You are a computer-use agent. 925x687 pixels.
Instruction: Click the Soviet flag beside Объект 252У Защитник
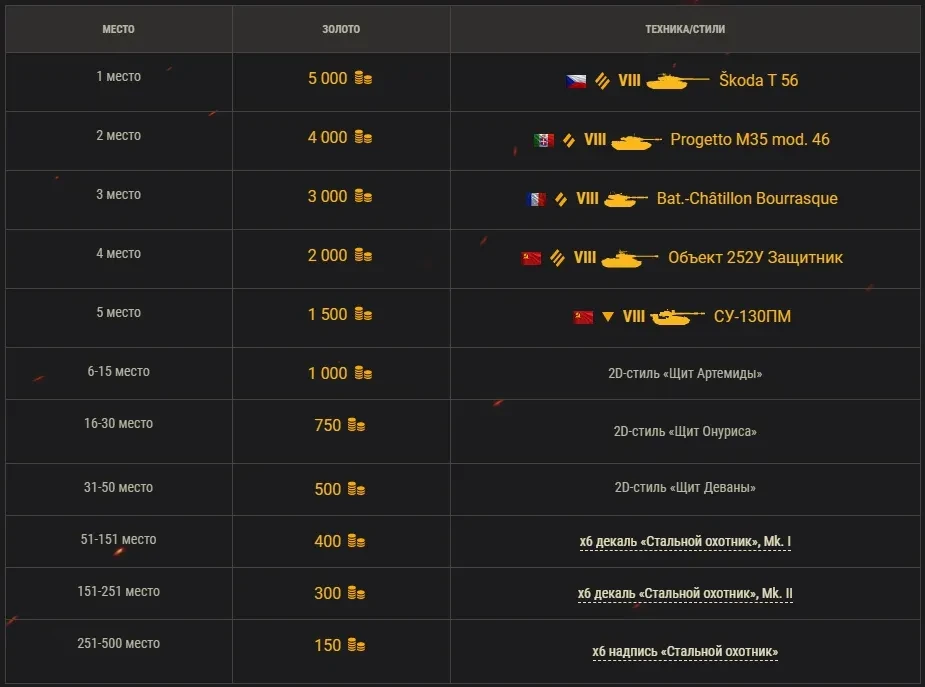531,258
